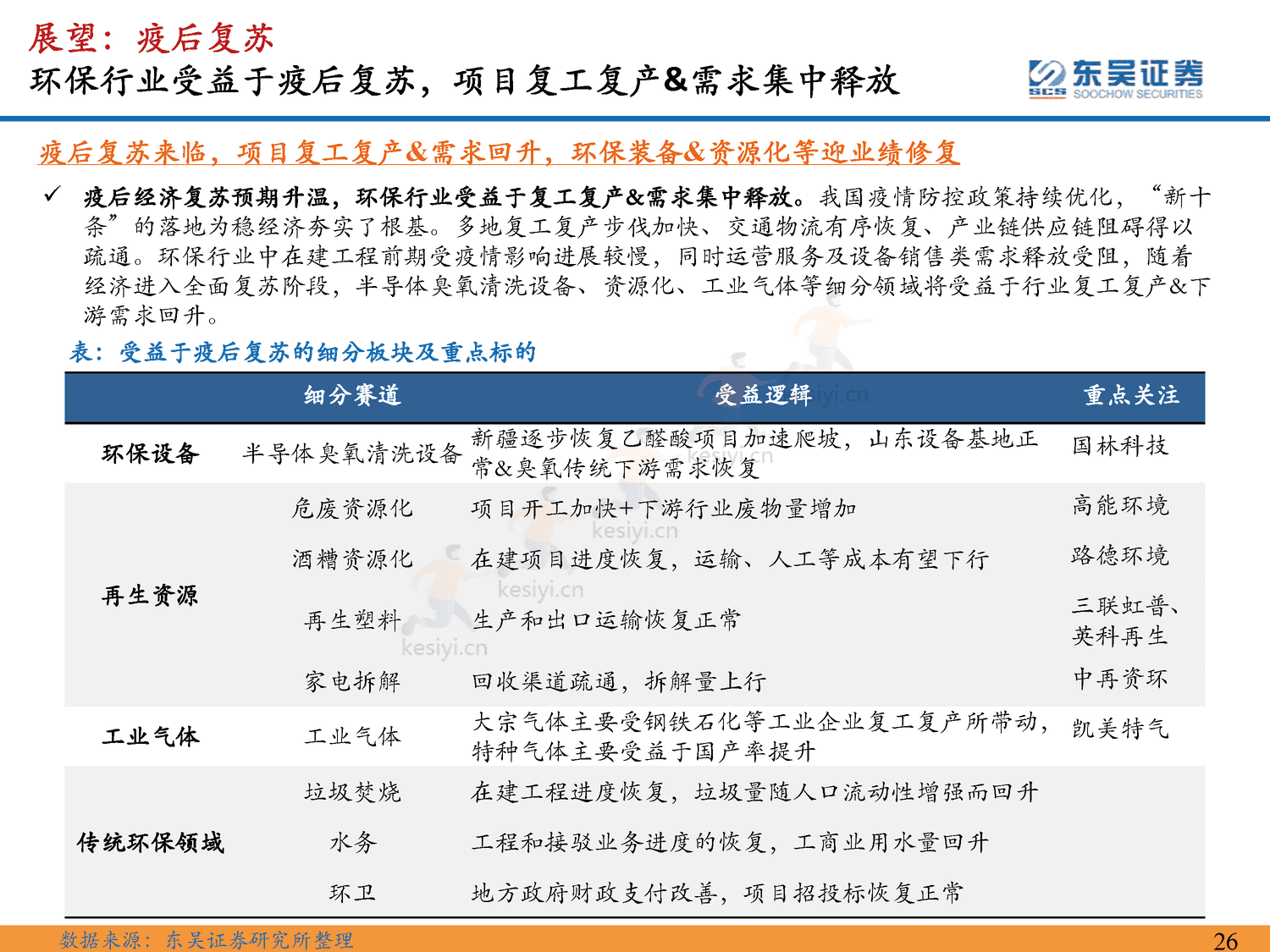Click stock names '三联虹普、英科再生'
Image resolution: width=1270 pixels, height=952 pixels.
point(1126,620)
